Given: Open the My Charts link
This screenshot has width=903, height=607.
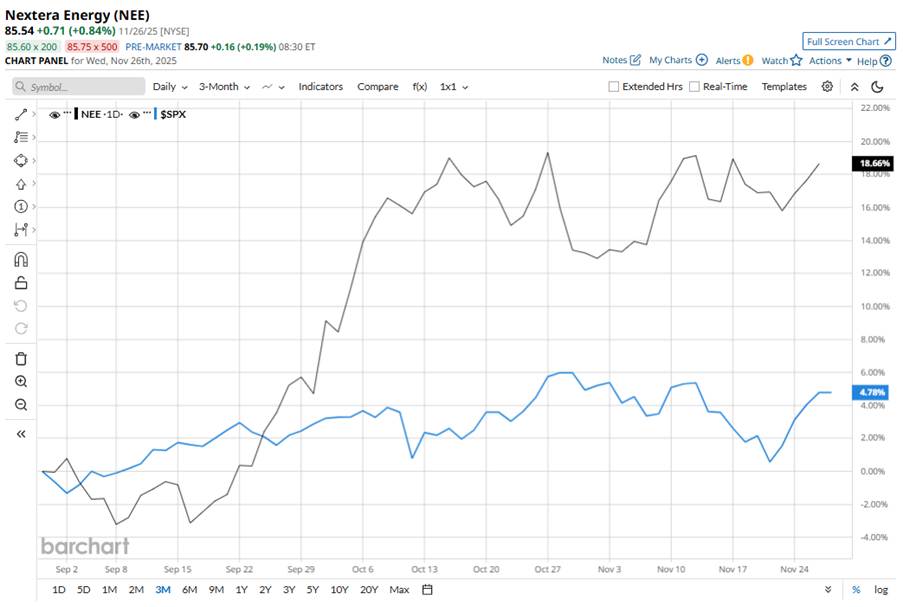Looking at the screenshot, I should [678, 61].
